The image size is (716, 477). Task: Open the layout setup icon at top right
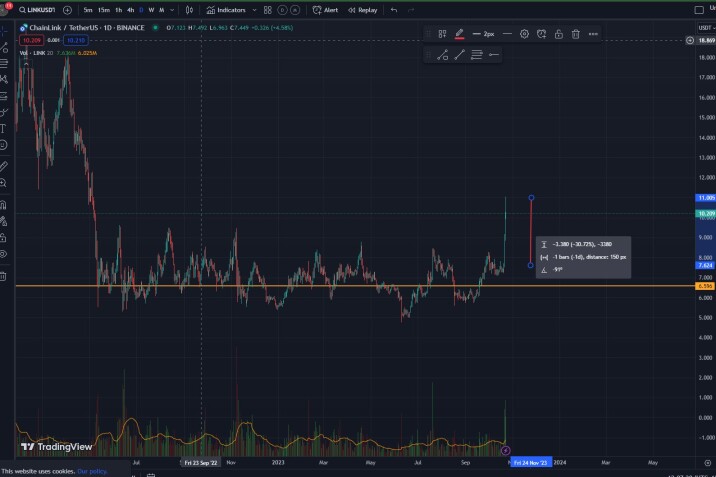tap(699, 10)
